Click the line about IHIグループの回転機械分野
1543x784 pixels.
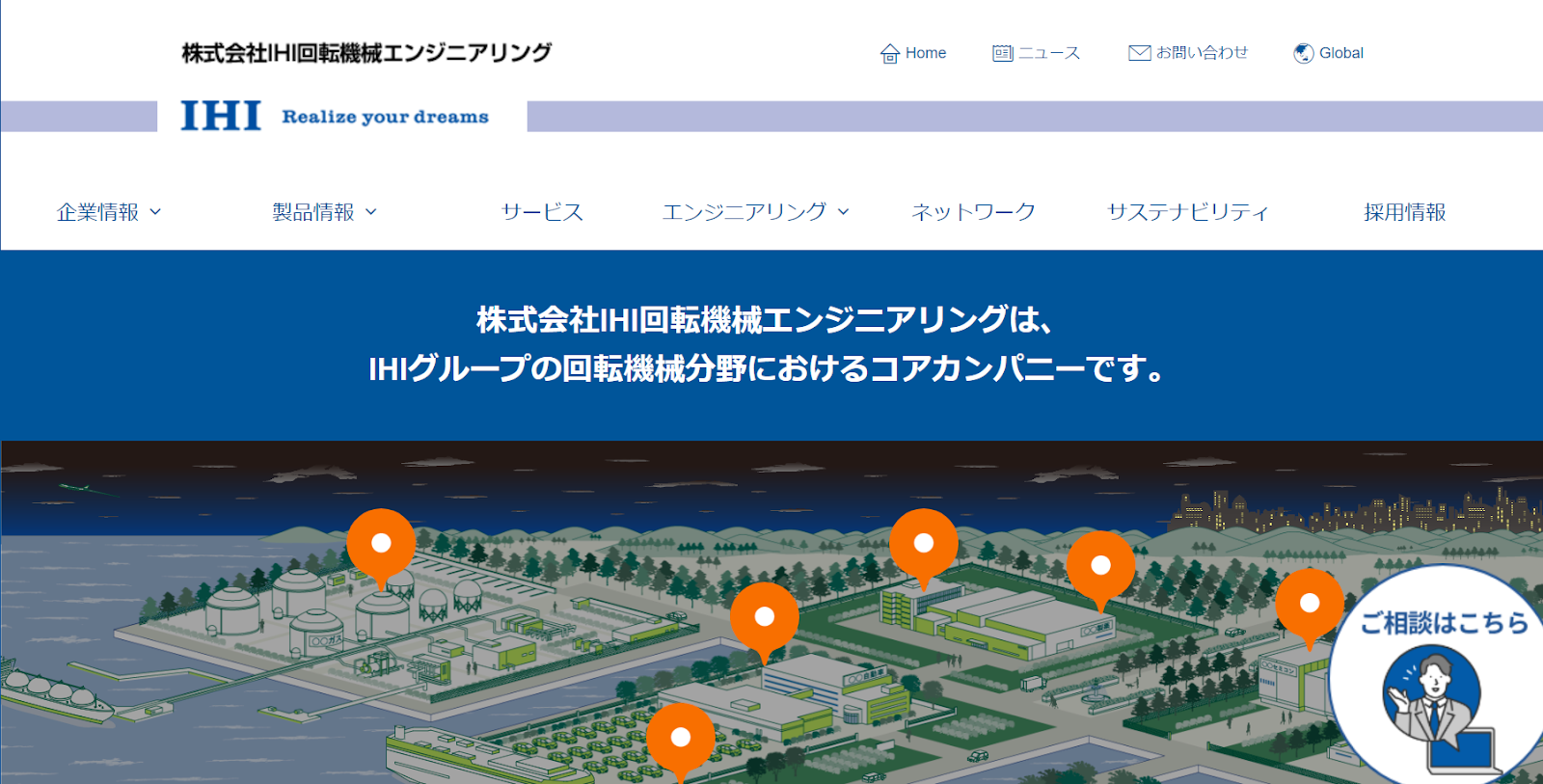(x=769, y=368)
